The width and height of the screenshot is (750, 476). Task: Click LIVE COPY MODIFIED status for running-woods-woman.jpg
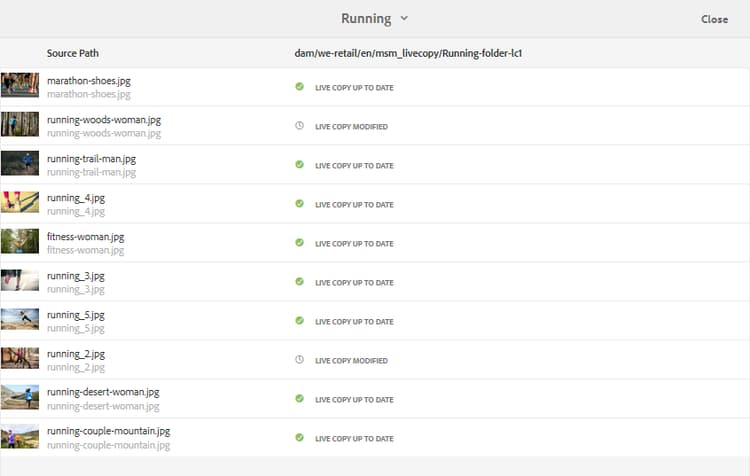click(351, 127)
